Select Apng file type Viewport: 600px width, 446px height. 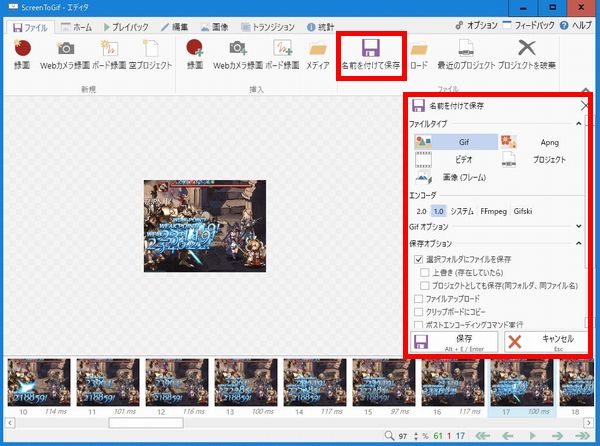[x=540, y=142]
